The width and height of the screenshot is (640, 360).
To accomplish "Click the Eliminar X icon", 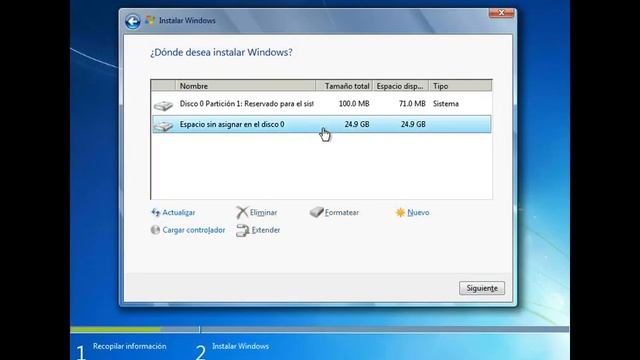I will (x=242, y=212).
